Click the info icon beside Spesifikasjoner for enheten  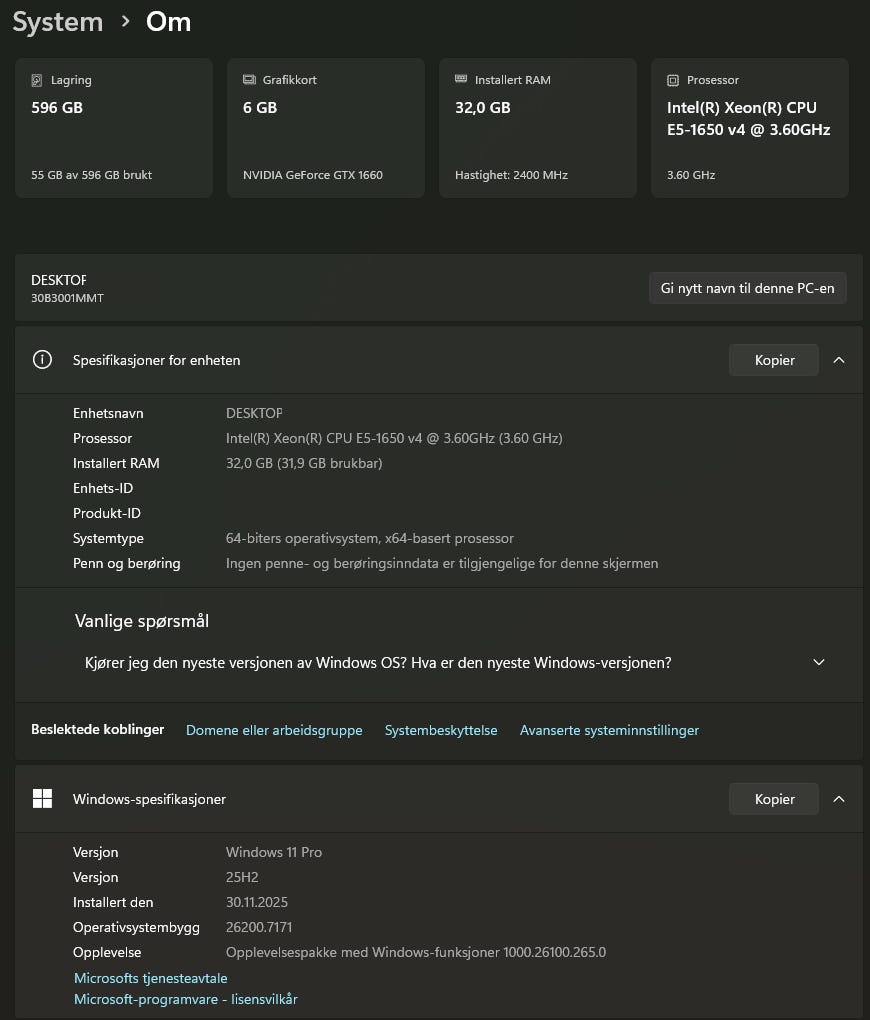tap(42, 360)
